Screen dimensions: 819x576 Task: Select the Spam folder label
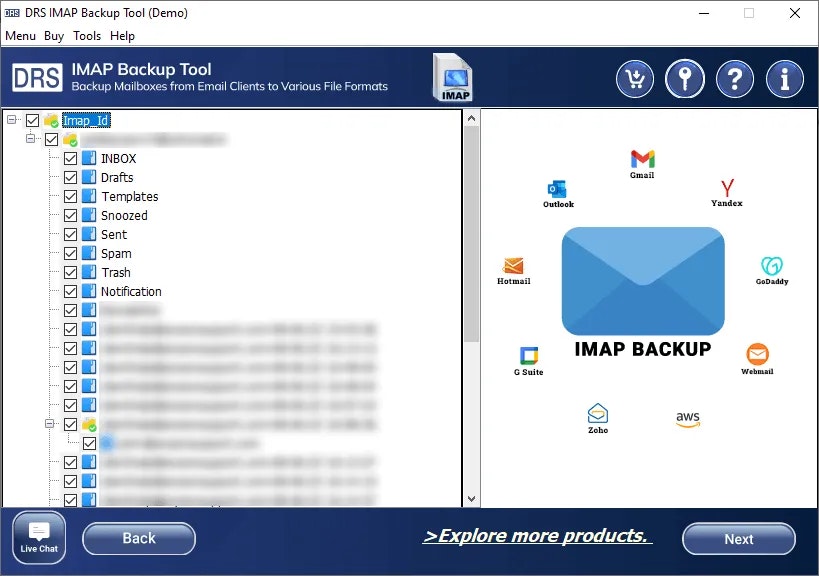click(116, 253)
